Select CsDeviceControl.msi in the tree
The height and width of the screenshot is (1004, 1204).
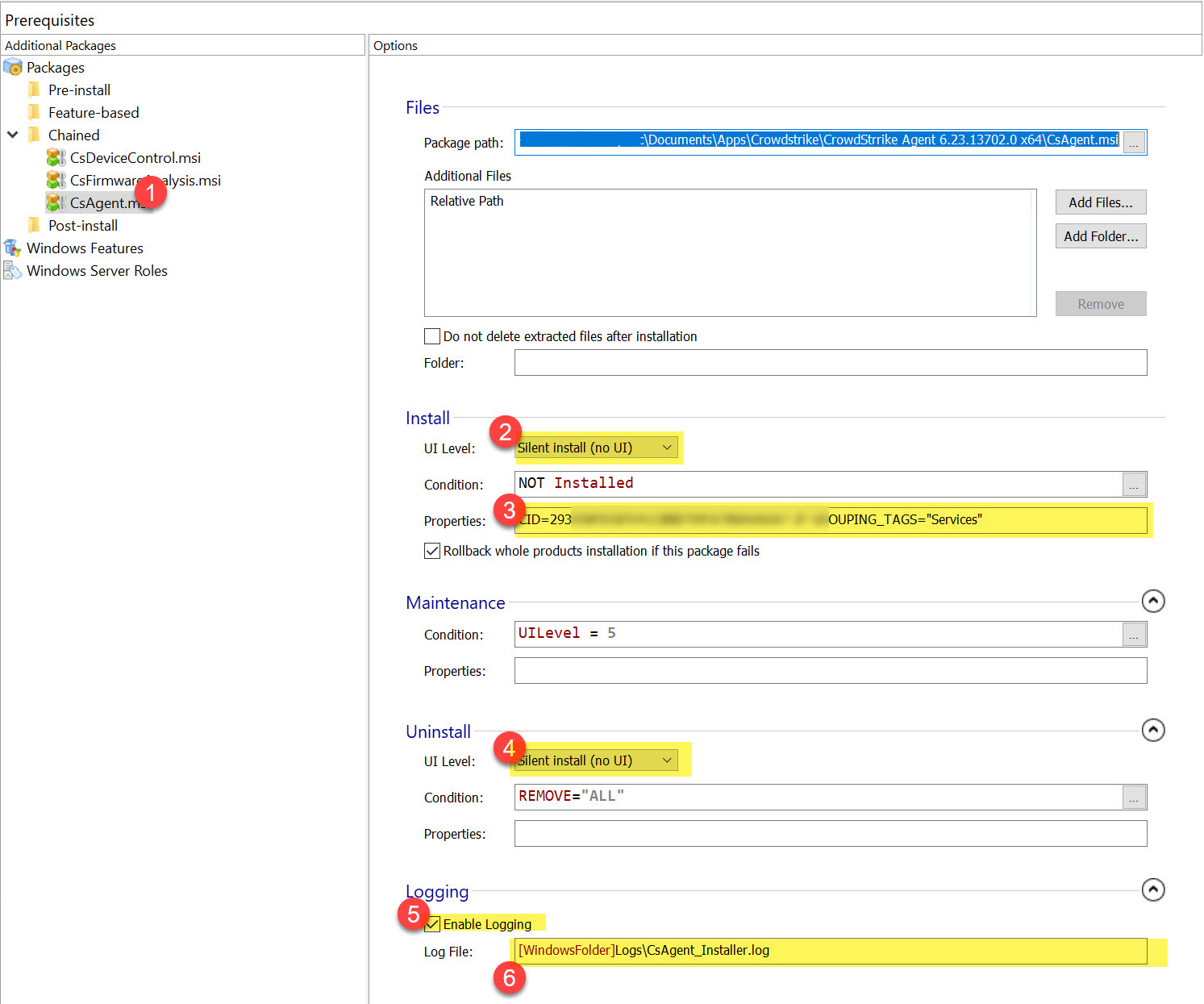pyautogui.click(x=135, y=158)
